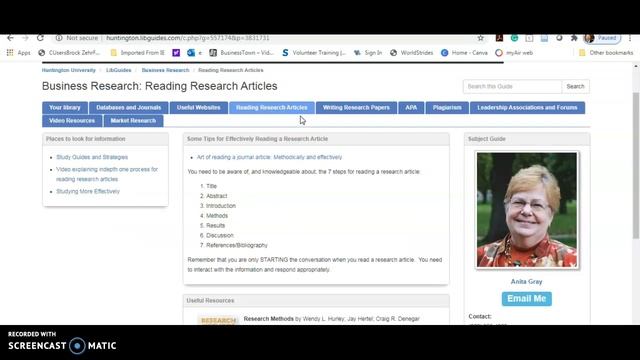
Task: Open the Study Guides and Strategies link
Action: coord(92,157)
